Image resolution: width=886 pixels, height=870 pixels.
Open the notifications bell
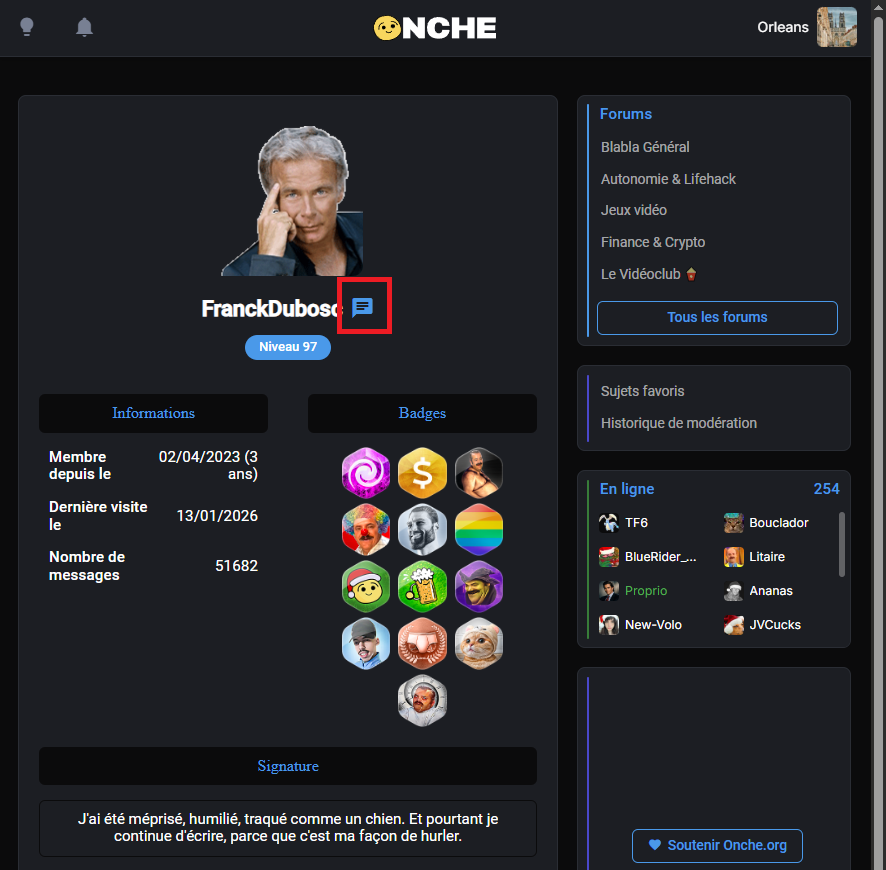pyautogui.click(x=84, y=27)
